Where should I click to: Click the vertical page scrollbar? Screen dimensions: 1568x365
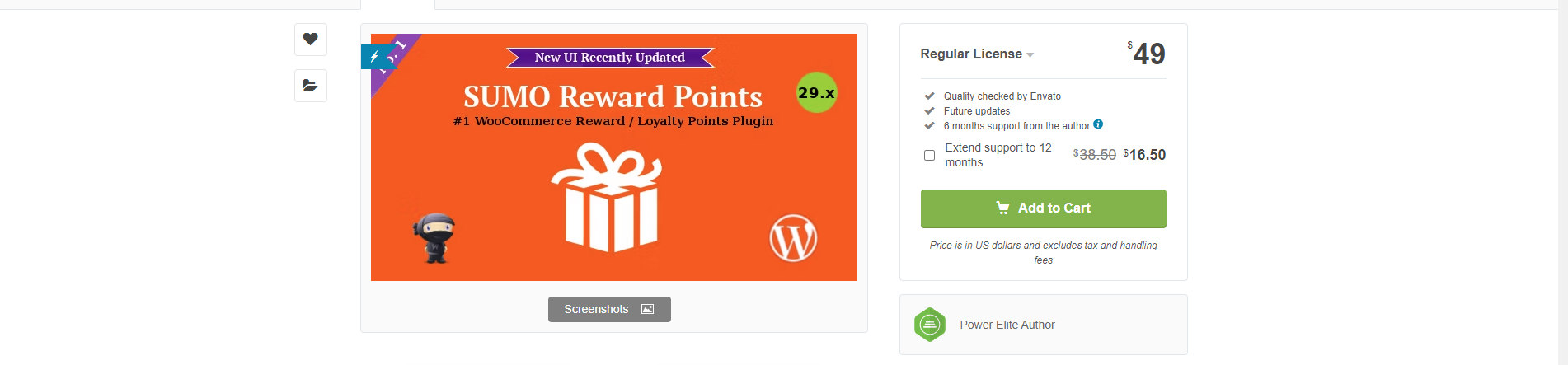[x=1562, y=181]
